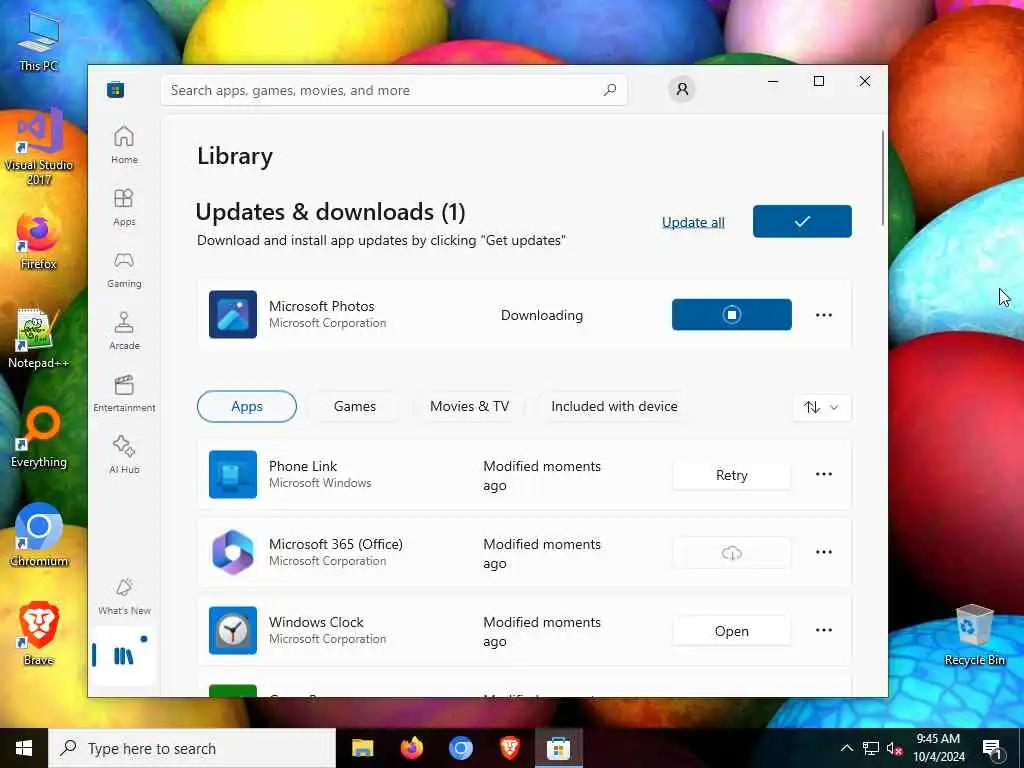The width and height of the screenshot is (1024, 768).
Task: Open Brave from the taskbar
Action: pyautogui.click(x=509, y=748)
